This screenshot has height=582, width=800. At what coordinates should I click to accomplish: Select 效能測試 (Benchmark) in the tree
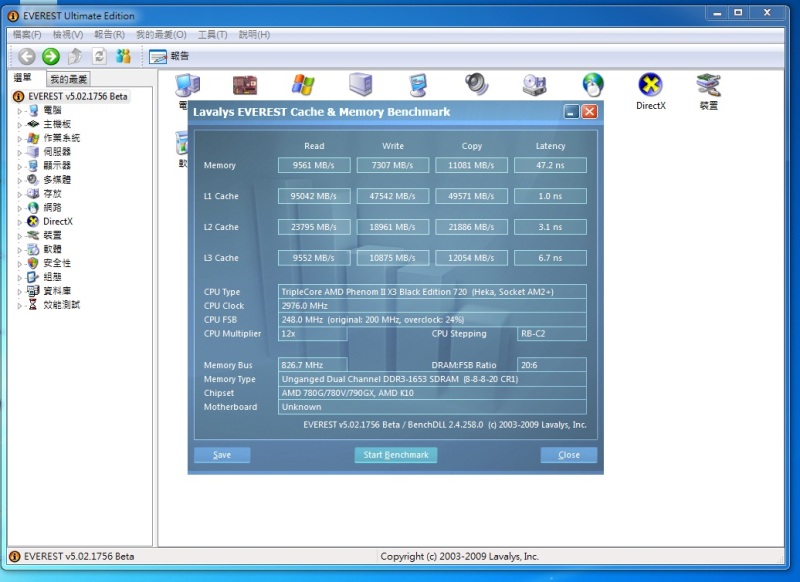point(62,305)
